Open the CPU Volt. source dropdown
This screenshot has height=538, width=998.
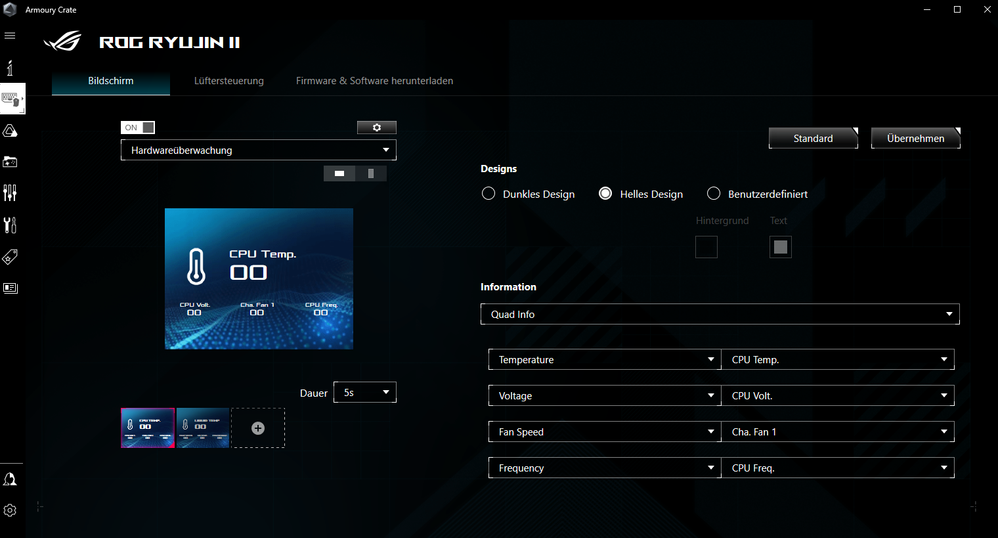[838, 395]
